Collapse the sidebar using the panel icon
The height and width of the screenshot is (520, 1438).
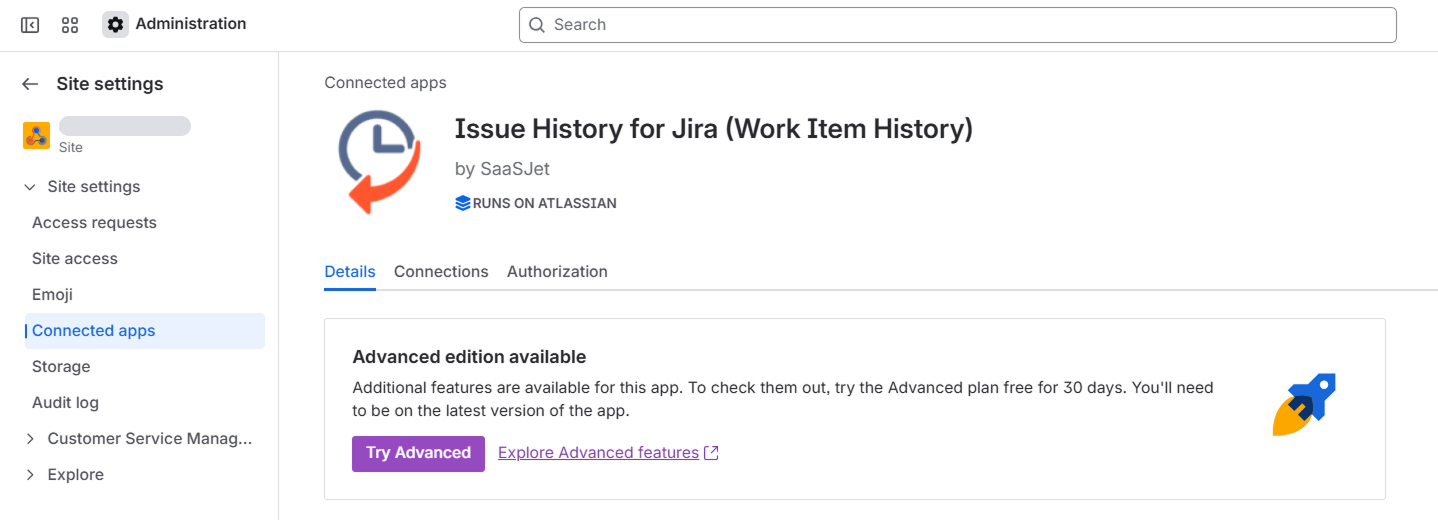[30, 25]
